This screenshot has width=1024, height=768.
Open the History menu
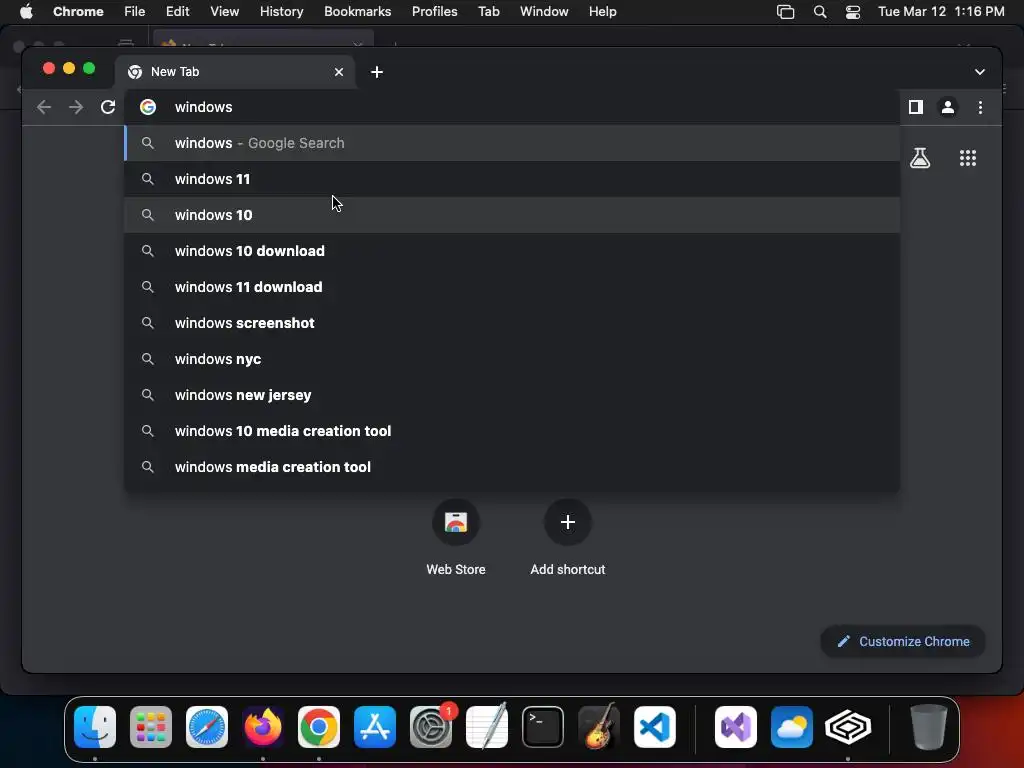coord(281,12)
